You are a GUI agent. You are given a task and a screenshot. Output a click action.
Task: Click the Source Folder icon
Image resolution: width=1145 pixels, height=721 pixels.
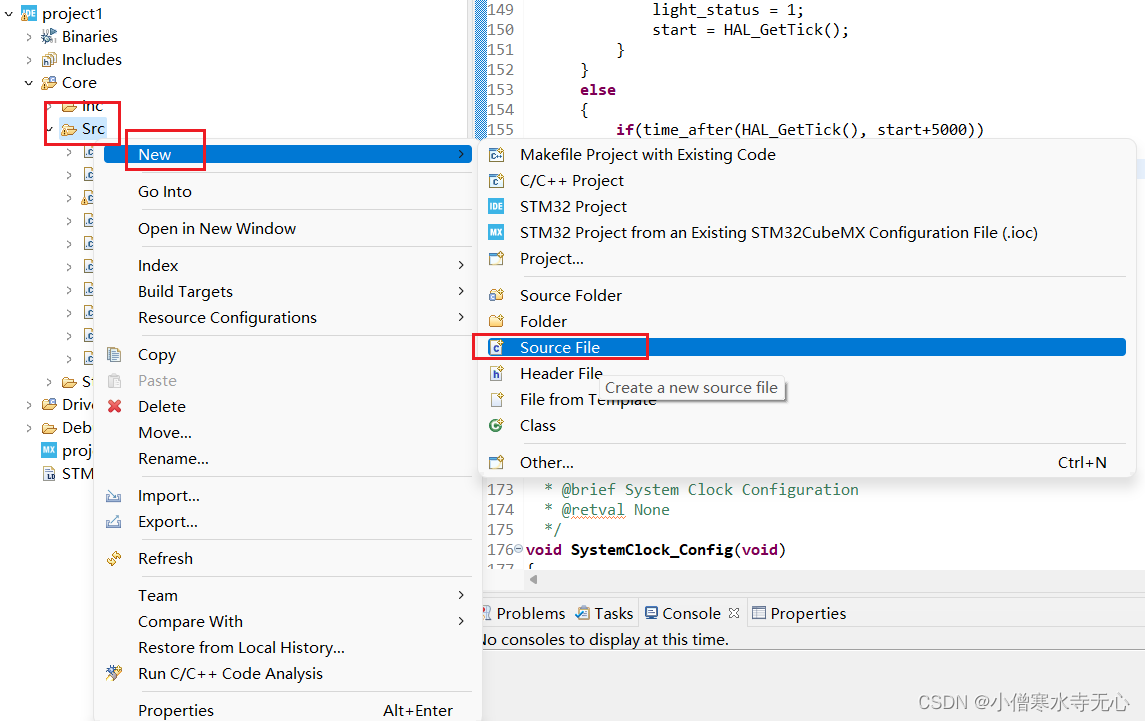(x=496, y=296)
